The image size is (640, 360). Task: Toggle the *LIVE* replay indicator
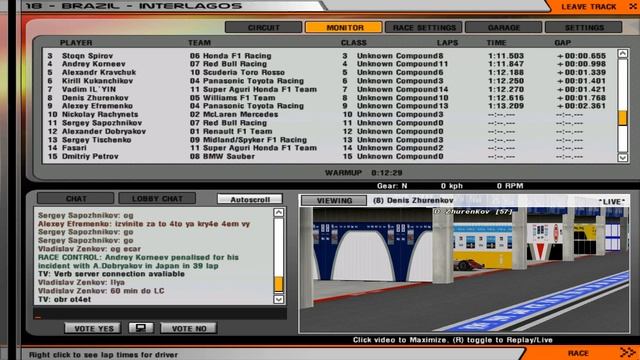click(611, 201)
